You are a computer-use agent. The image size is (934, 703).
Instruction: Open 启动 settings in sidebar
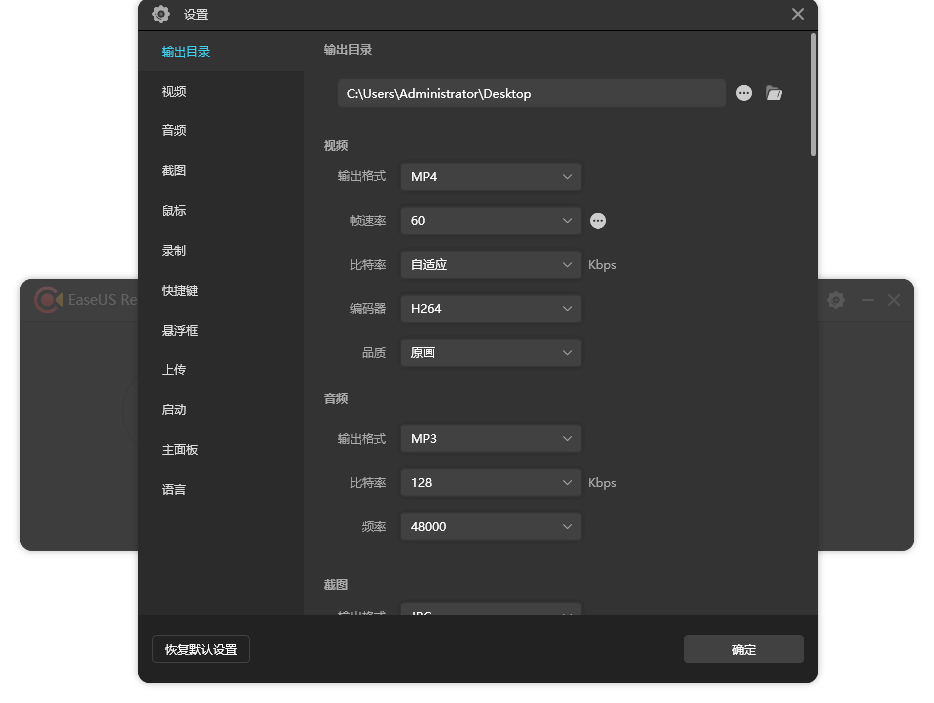174,410
